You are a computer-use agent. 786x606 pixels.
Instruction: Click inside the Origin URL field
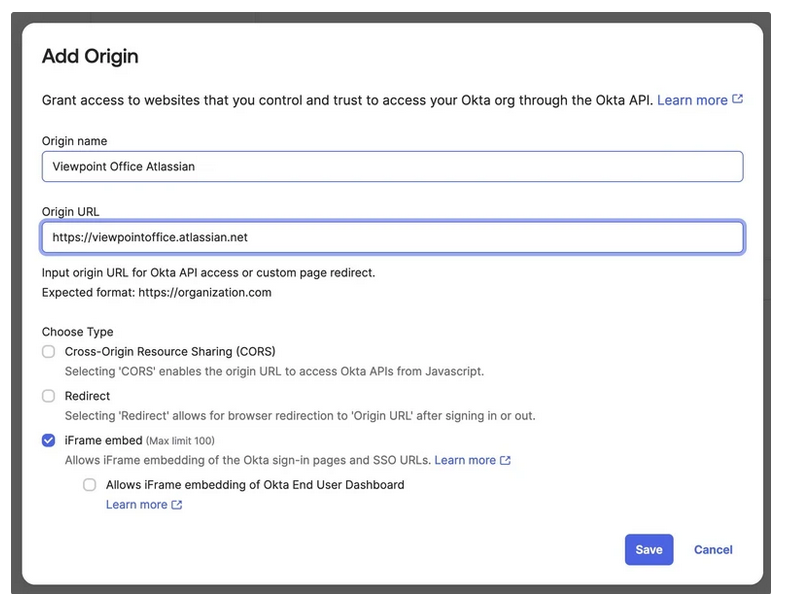[x=392, y=238]
